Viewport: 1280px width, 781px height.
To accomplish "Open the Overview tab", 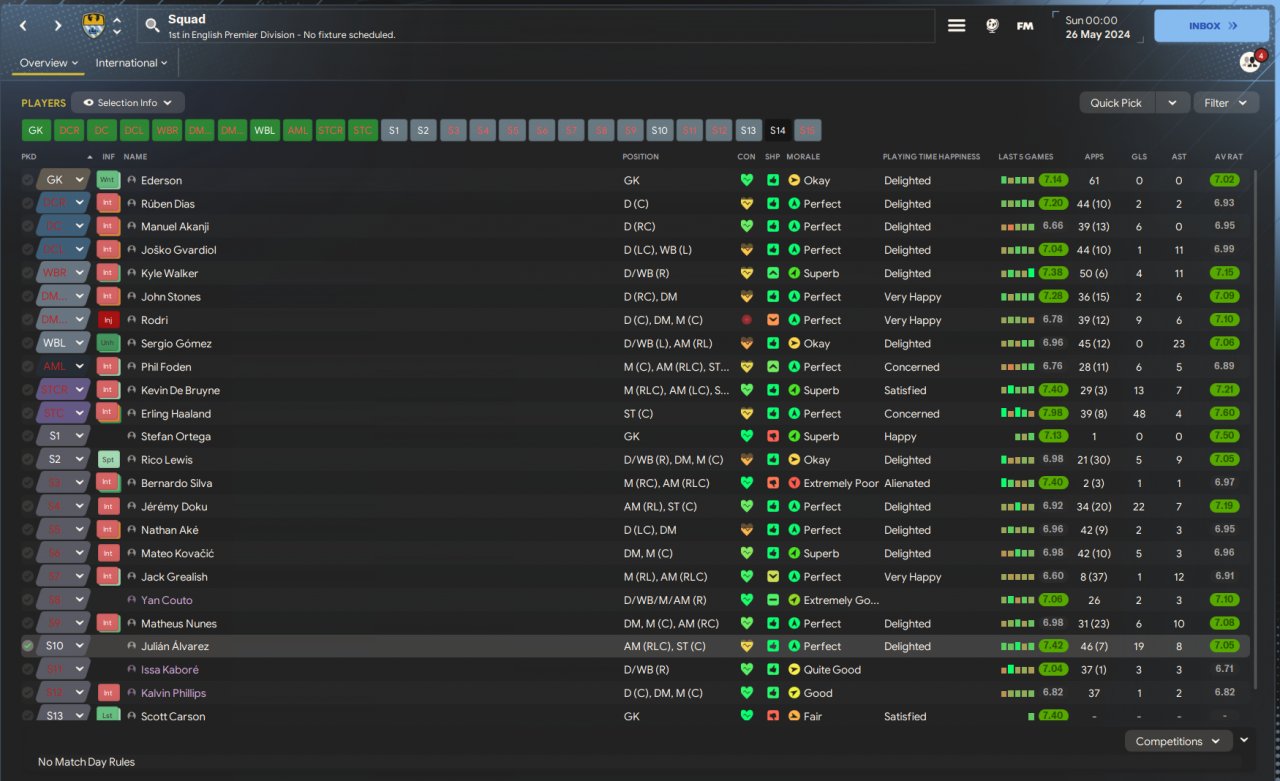I will point(48,63).
